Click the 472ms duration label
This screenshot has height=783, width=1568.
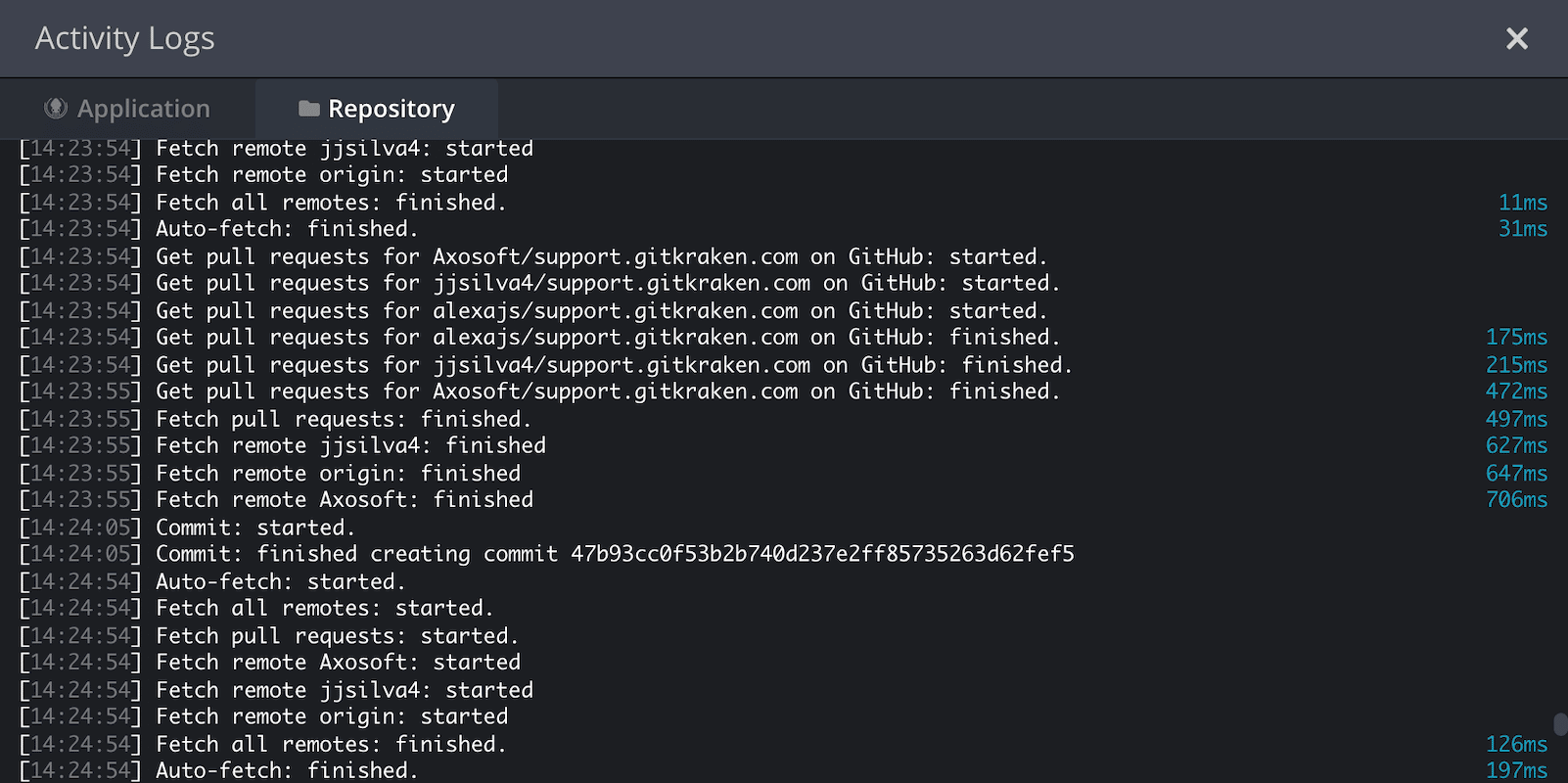coord(1517,391)
